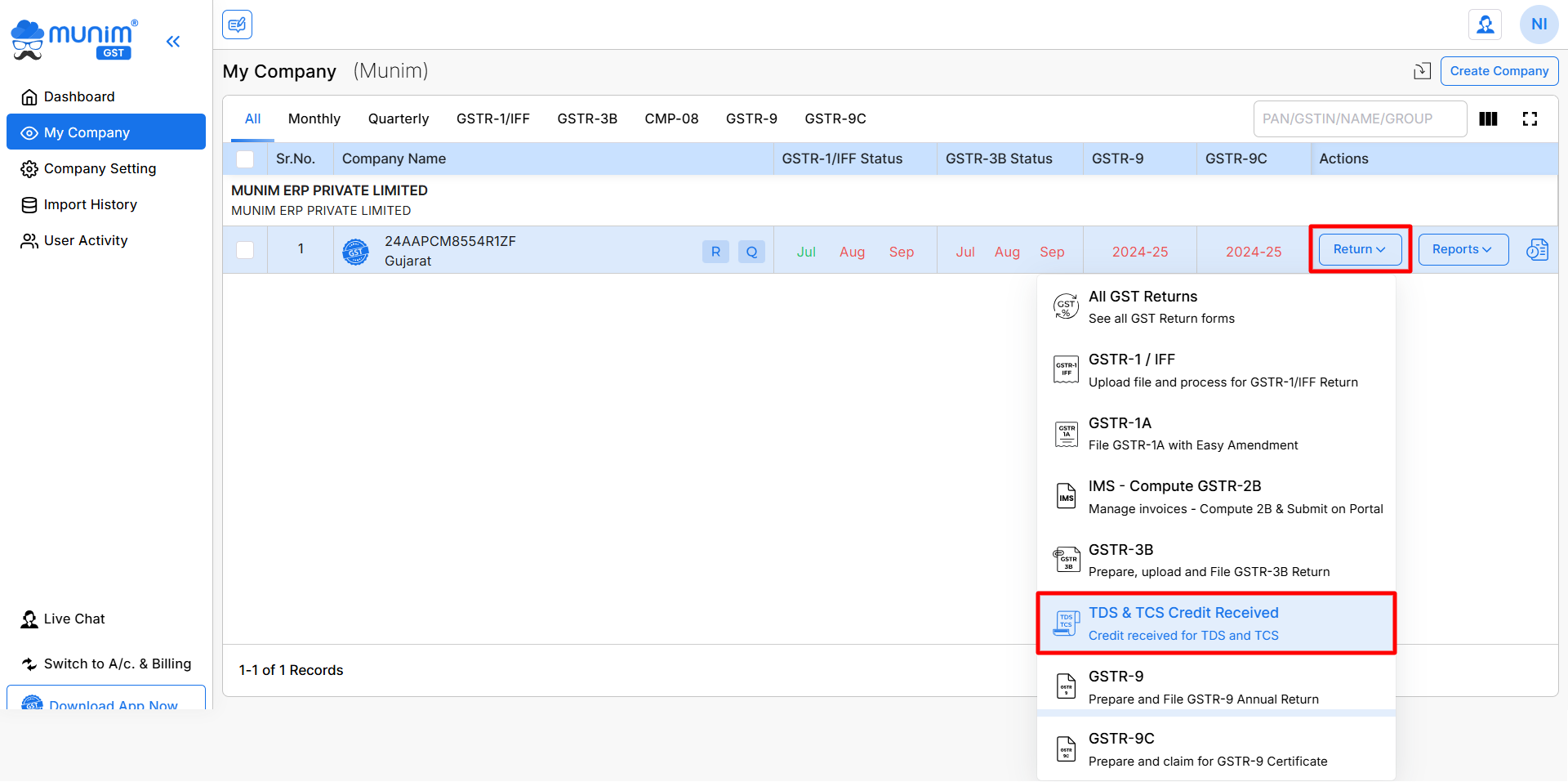Click Aug under GSTR-1/IFF Status
This screenshot has height=782, width=1568.
click(852, 252)
